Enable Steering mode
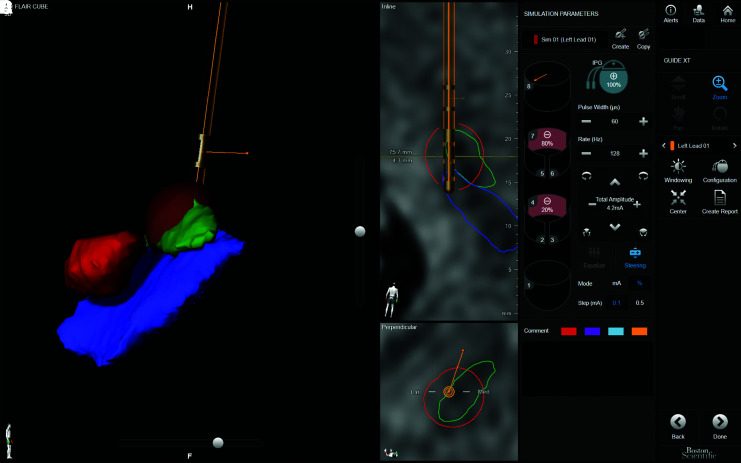Viewport: 741px width, 463px height. (x=635, y=256)
